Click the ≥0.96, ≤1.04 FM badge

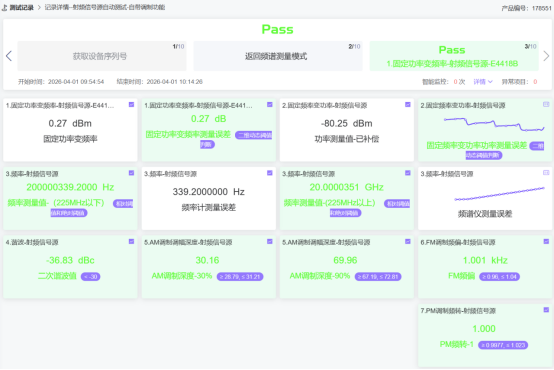(499, 277)
